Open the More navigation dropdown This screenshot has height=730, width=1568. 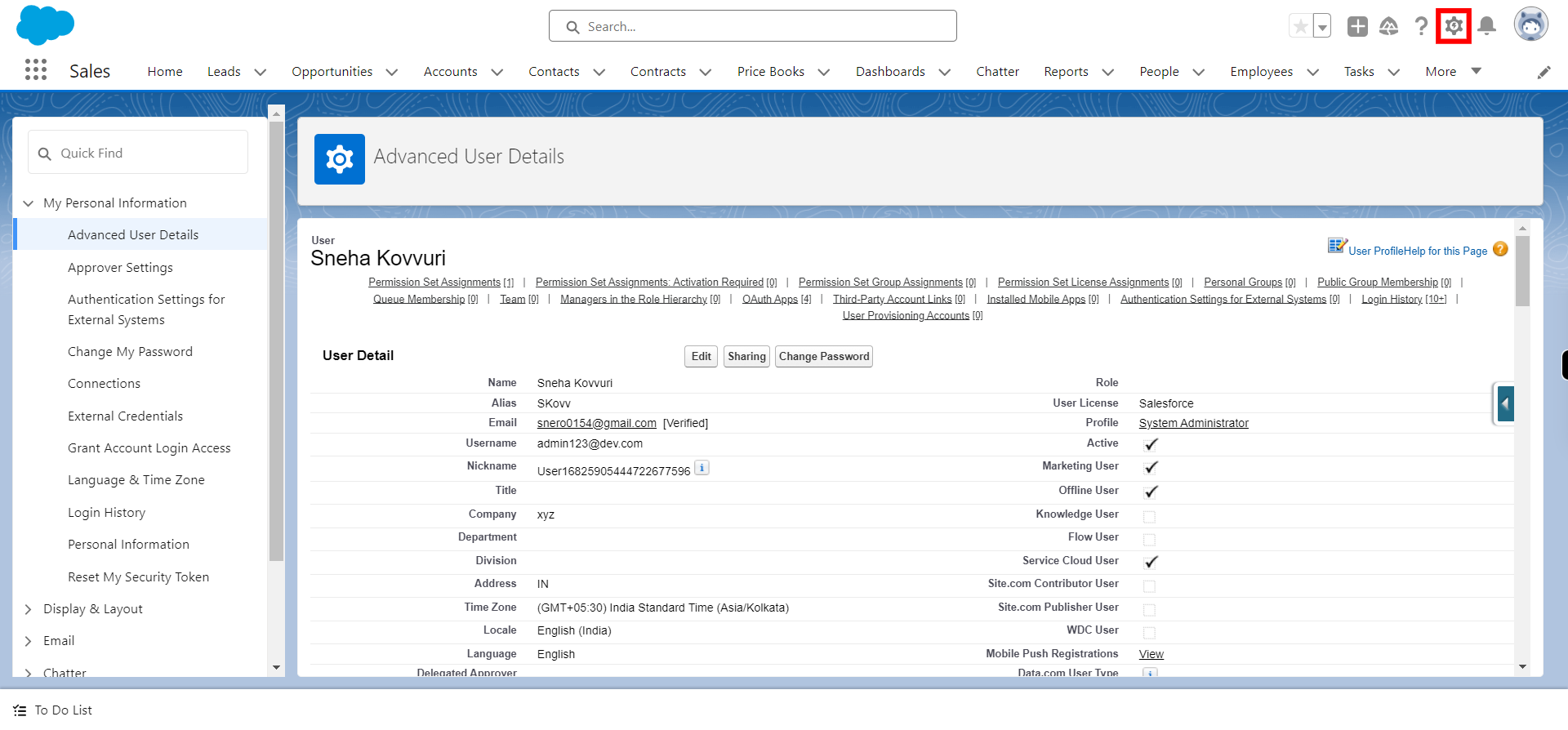(1453, 71)
